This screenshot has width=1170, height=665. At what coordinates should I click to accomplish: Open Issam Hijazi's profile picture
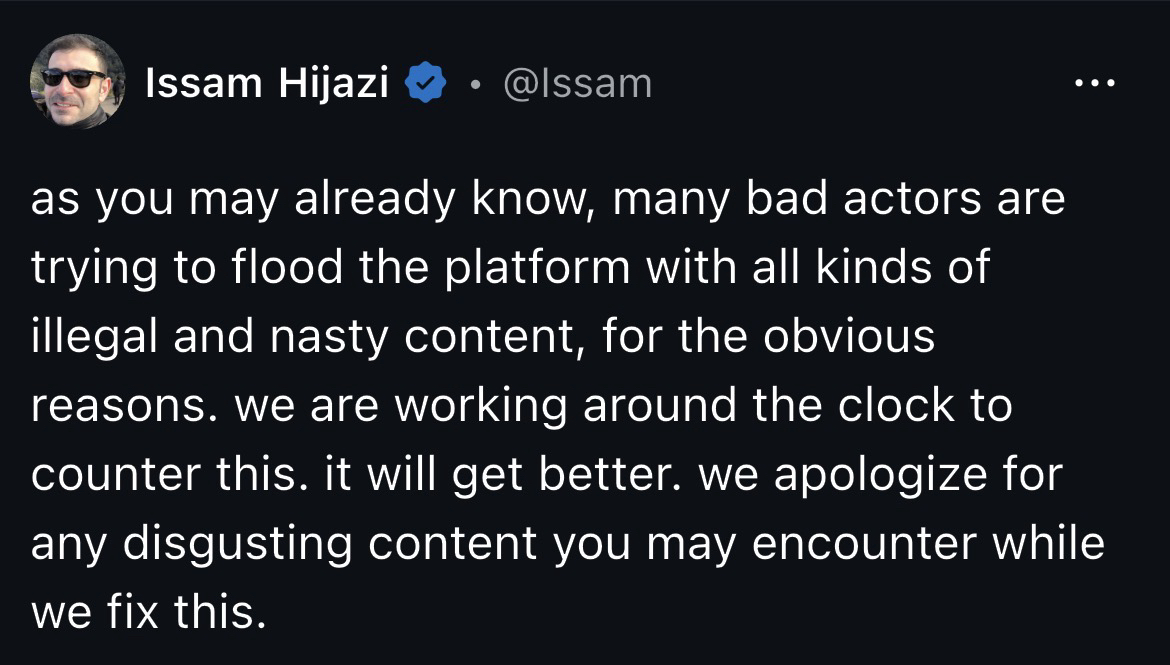pyautogui.click(x=78, y=82)
